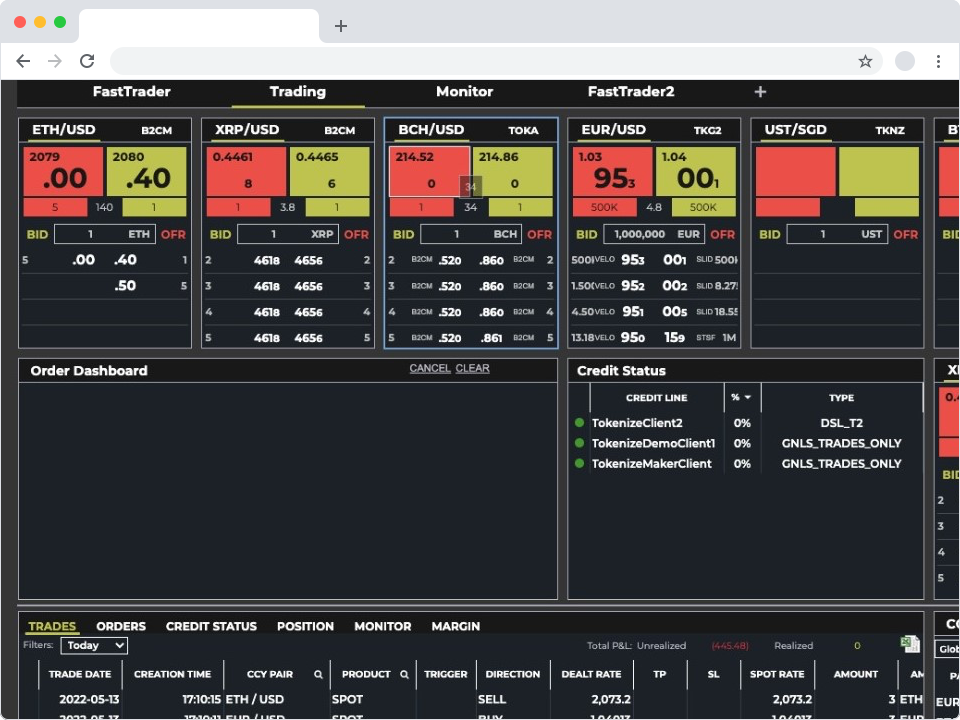The height and width of the screenshot is (720, 960).
Task: Export trades with the Excel icon
Action: tap(910, 644)
